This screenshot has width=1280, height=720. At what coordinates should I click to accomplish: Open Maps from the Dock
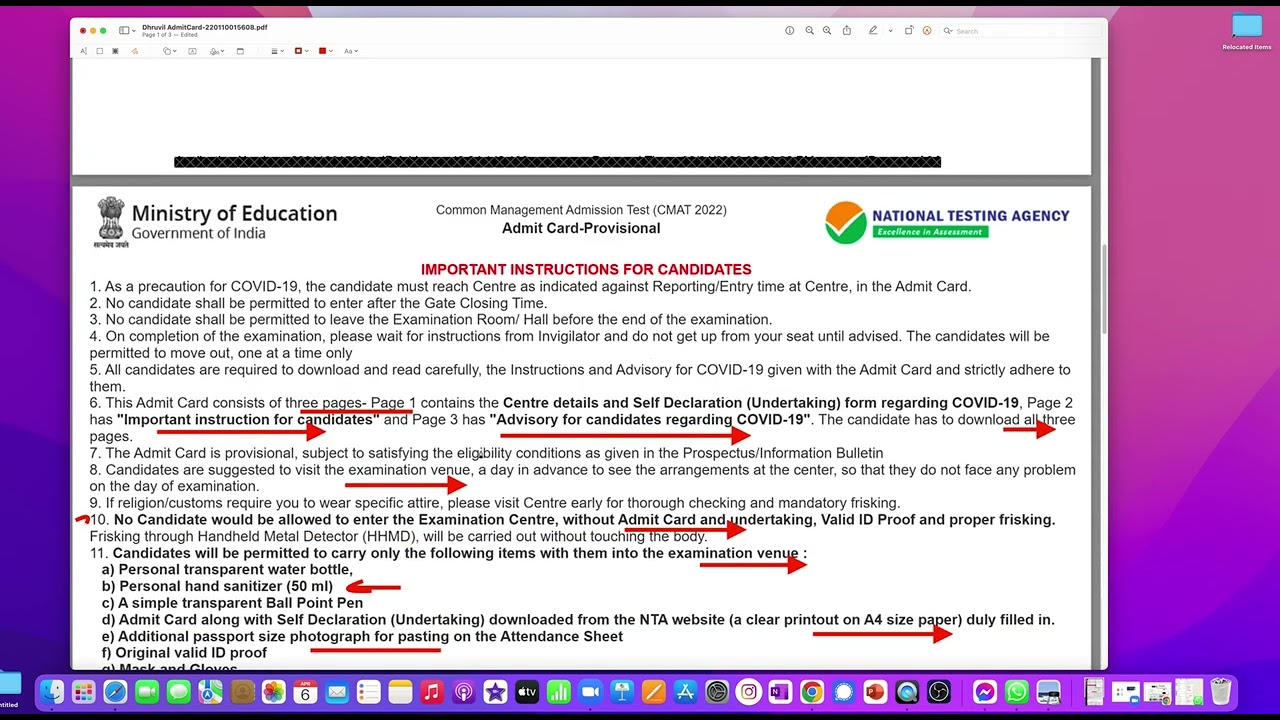click(210, 692)
